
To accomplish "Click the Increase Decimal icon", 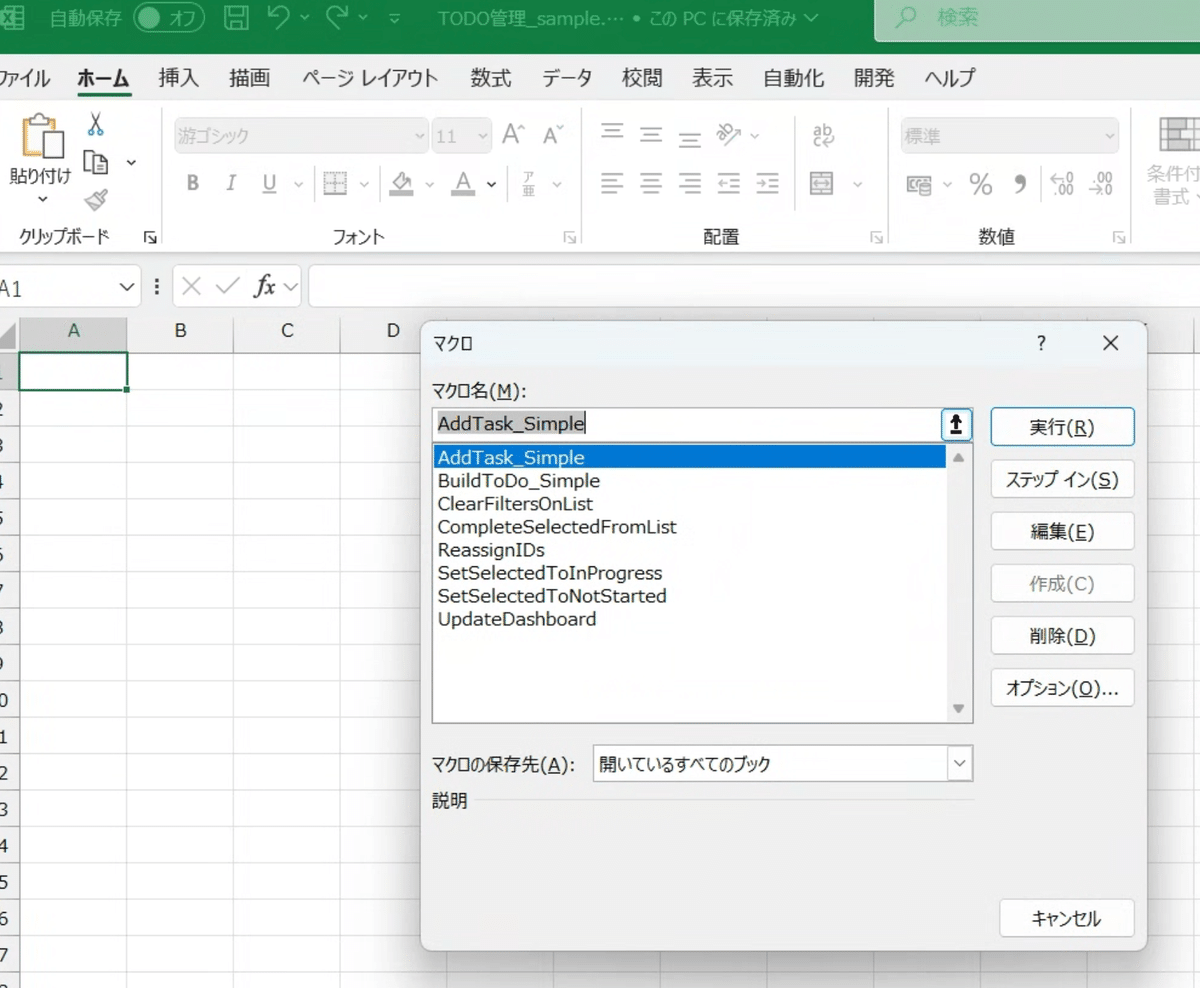I will point(1060,184).
